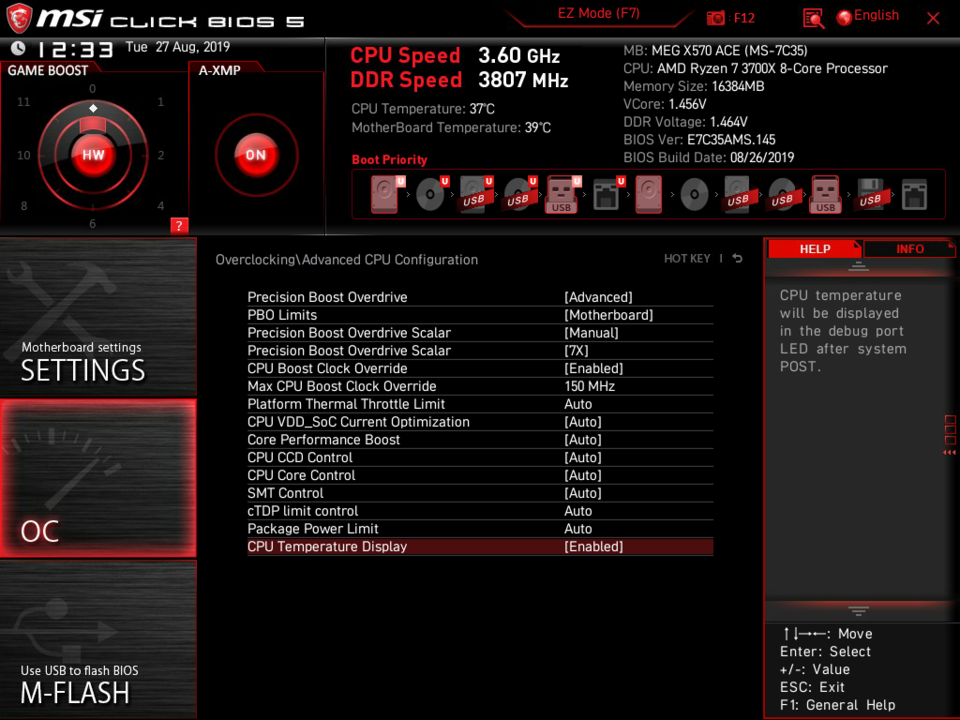The height and width of the screenshot is (720, 960).
Task: Open Game Boost help question mark
Action: click(x=179, y=225)
